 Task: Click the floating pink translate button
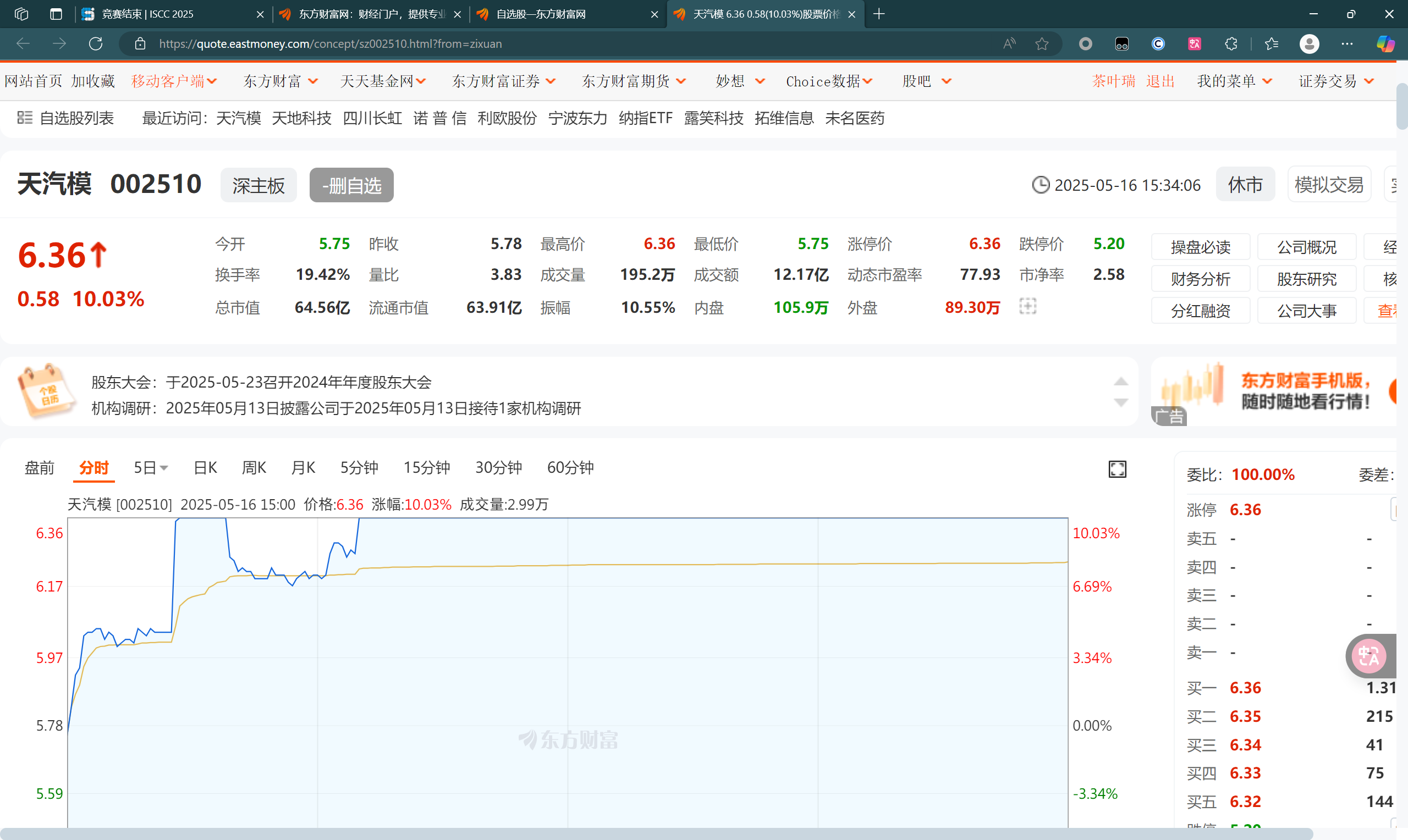(x=1369, y=656)
